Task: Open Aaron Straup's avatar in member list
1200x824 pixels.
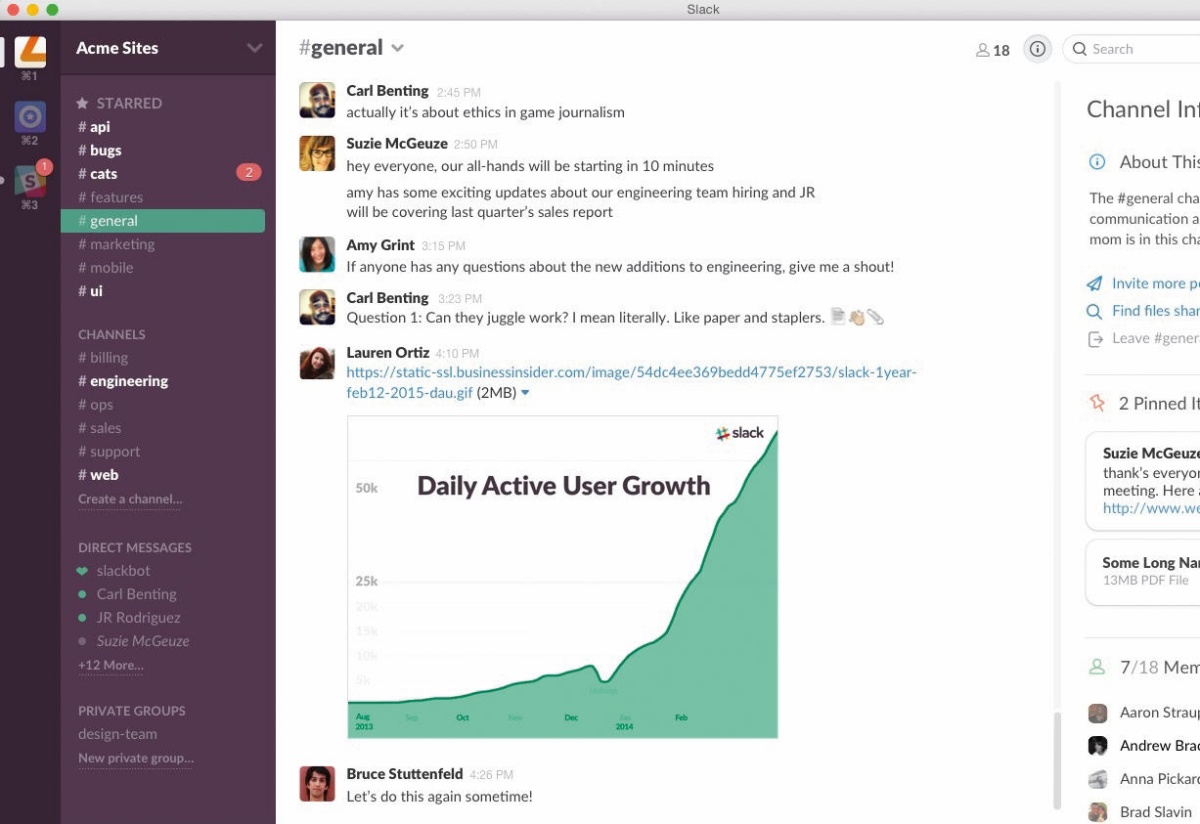Action: [1098, 713]
